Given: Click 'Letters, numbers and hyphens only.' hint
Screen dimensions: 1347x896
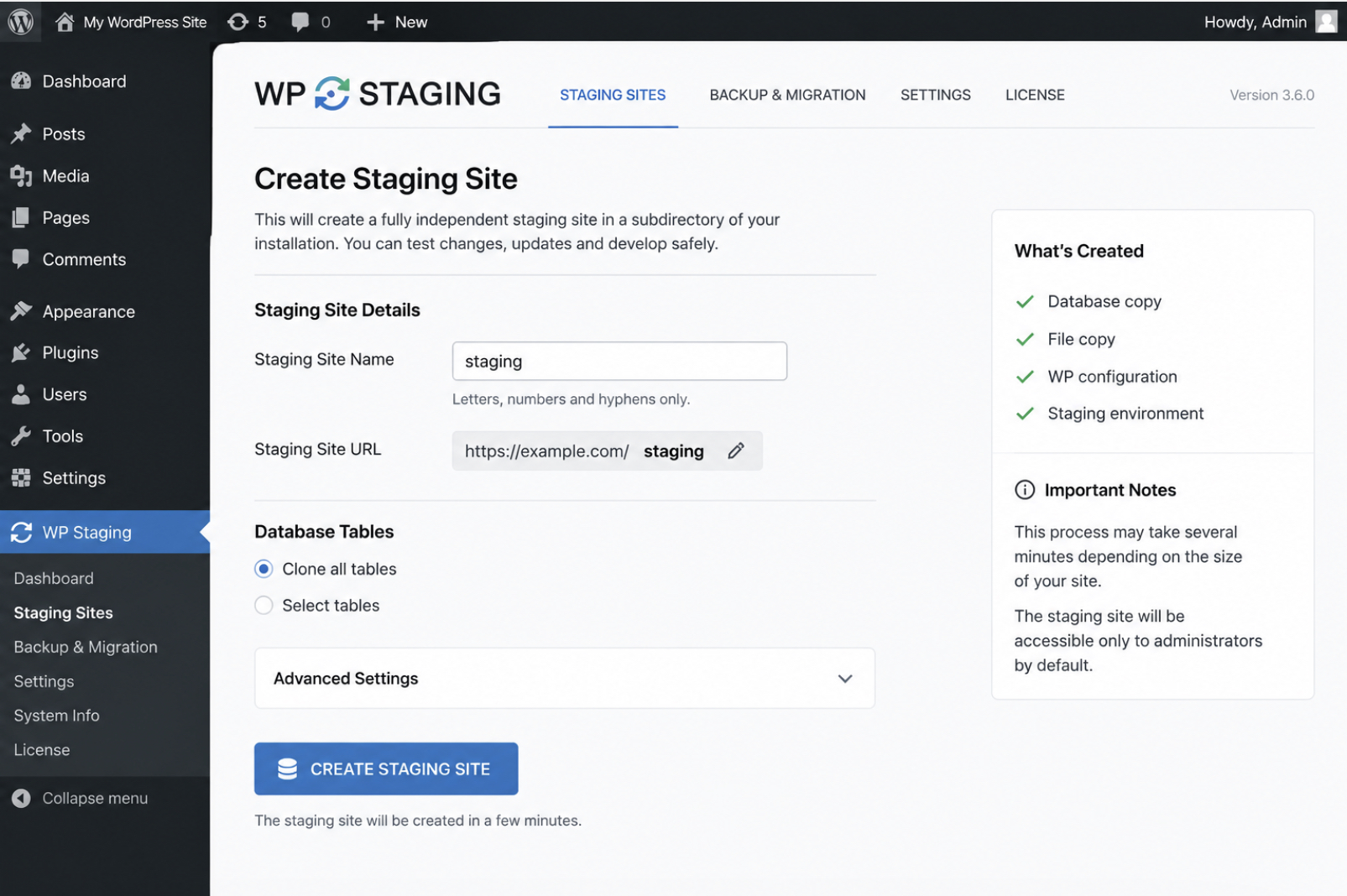Looking at the screenshot, I should coord(571,399).
